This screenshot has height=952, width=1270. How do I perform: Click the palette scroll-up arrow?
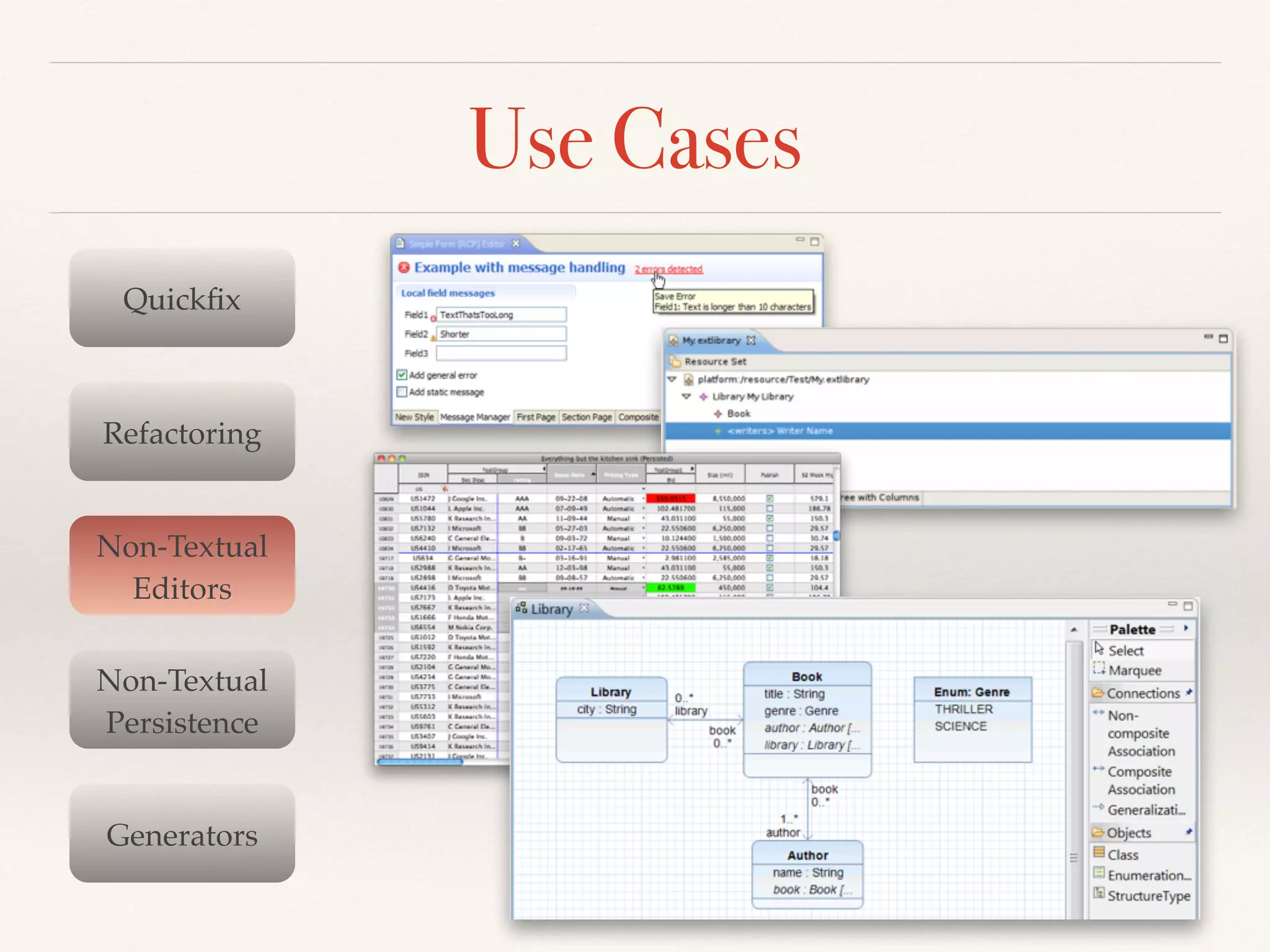click(x=1074, y=630)
